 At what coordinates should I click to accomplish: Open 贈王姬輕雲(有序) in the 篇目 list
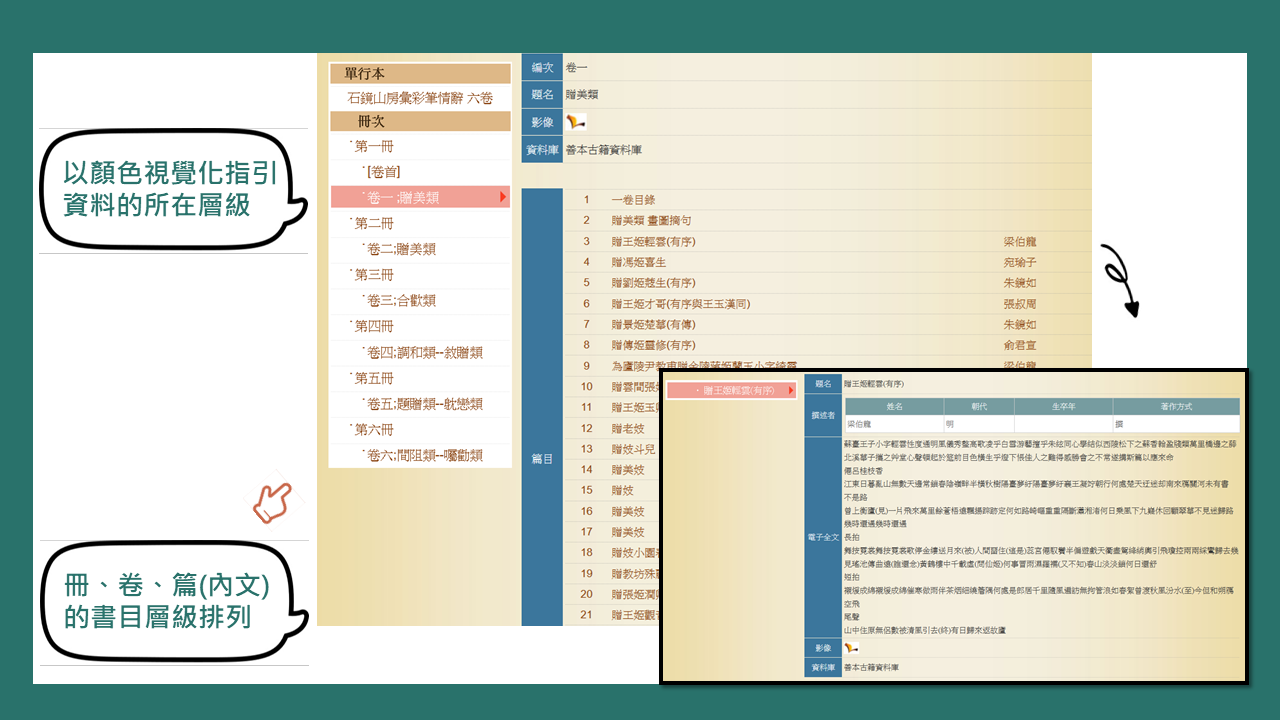[x=653, y=242]
